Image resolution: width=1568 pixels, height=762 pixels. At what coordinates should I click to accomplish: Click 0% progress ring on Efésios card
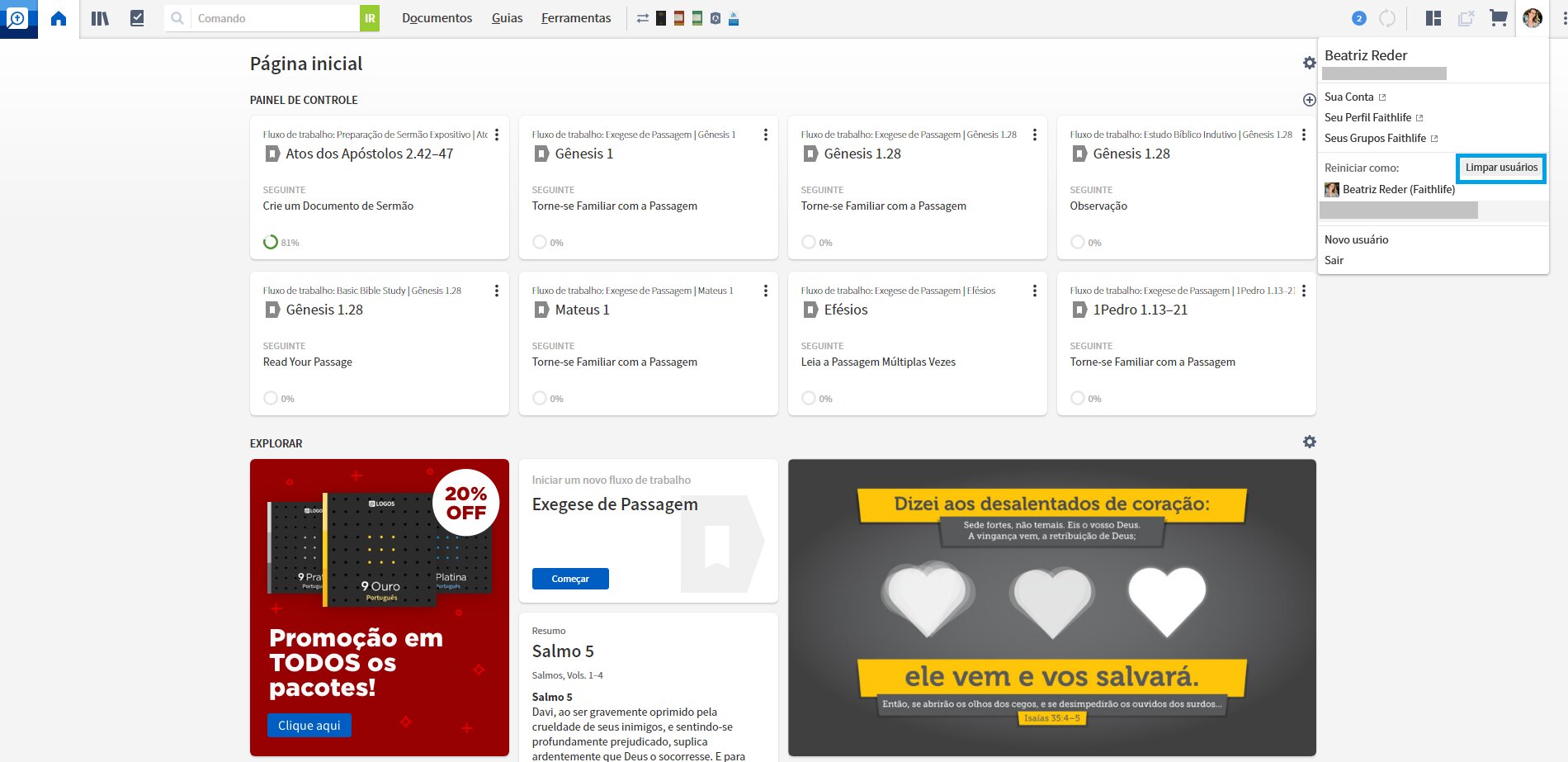click(x=809, y=398)
